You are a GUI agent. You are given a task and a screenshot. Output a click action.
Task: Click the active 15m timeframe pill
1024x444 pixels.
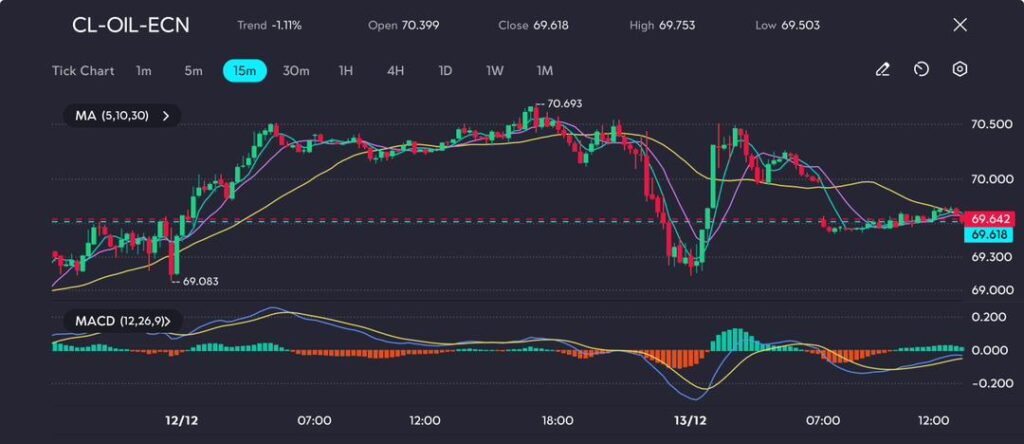[244, 71]
